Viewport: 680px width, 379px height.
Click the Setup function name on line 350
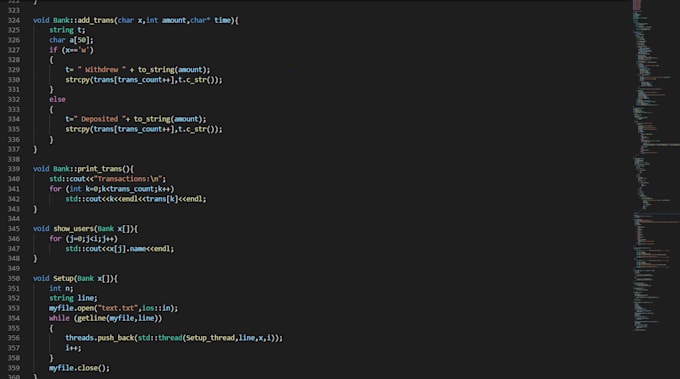click(63, 278)
